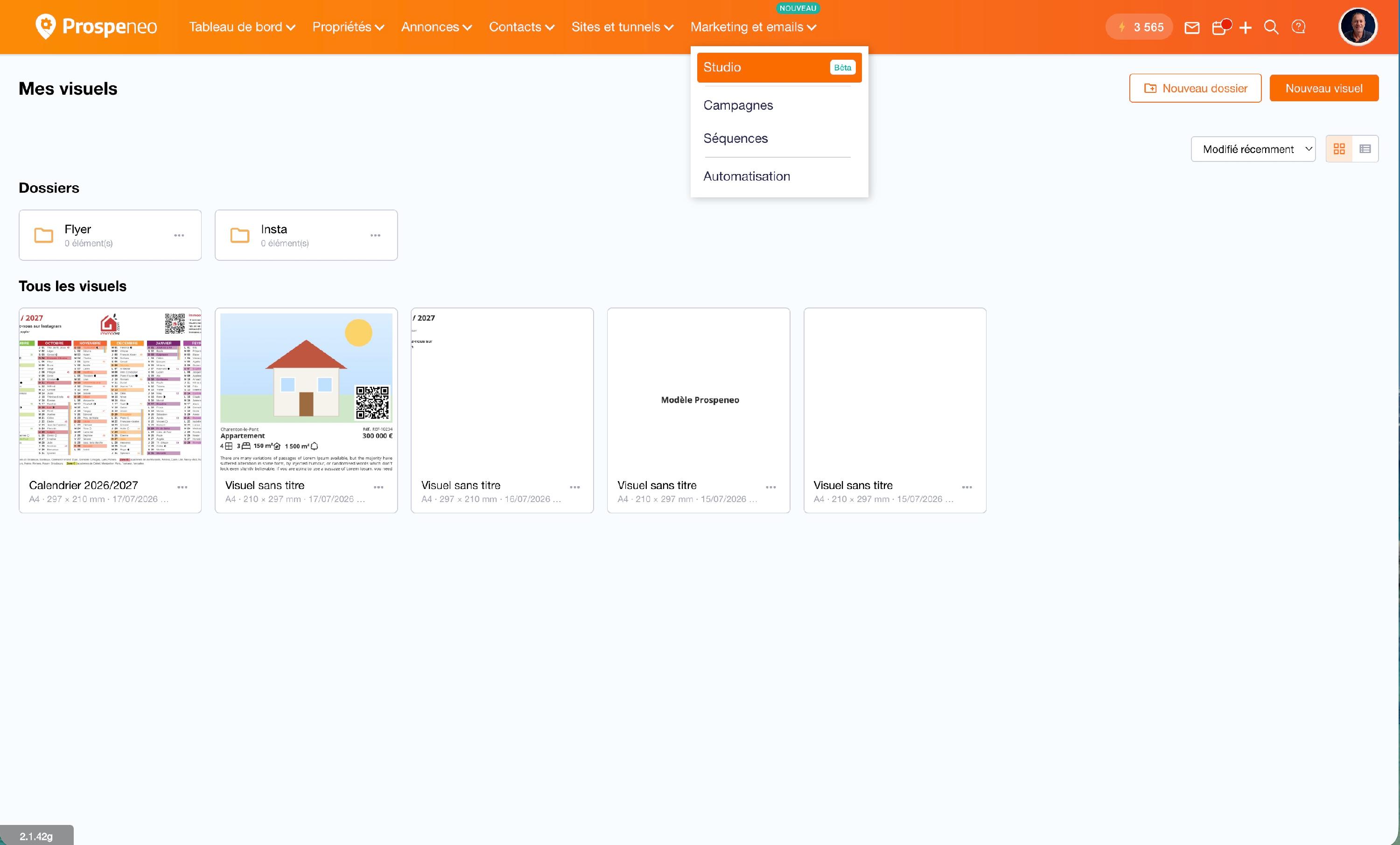Click the Nouveau dossier button
Screen dimensions: 1400x845
[x=1196, y=88]
